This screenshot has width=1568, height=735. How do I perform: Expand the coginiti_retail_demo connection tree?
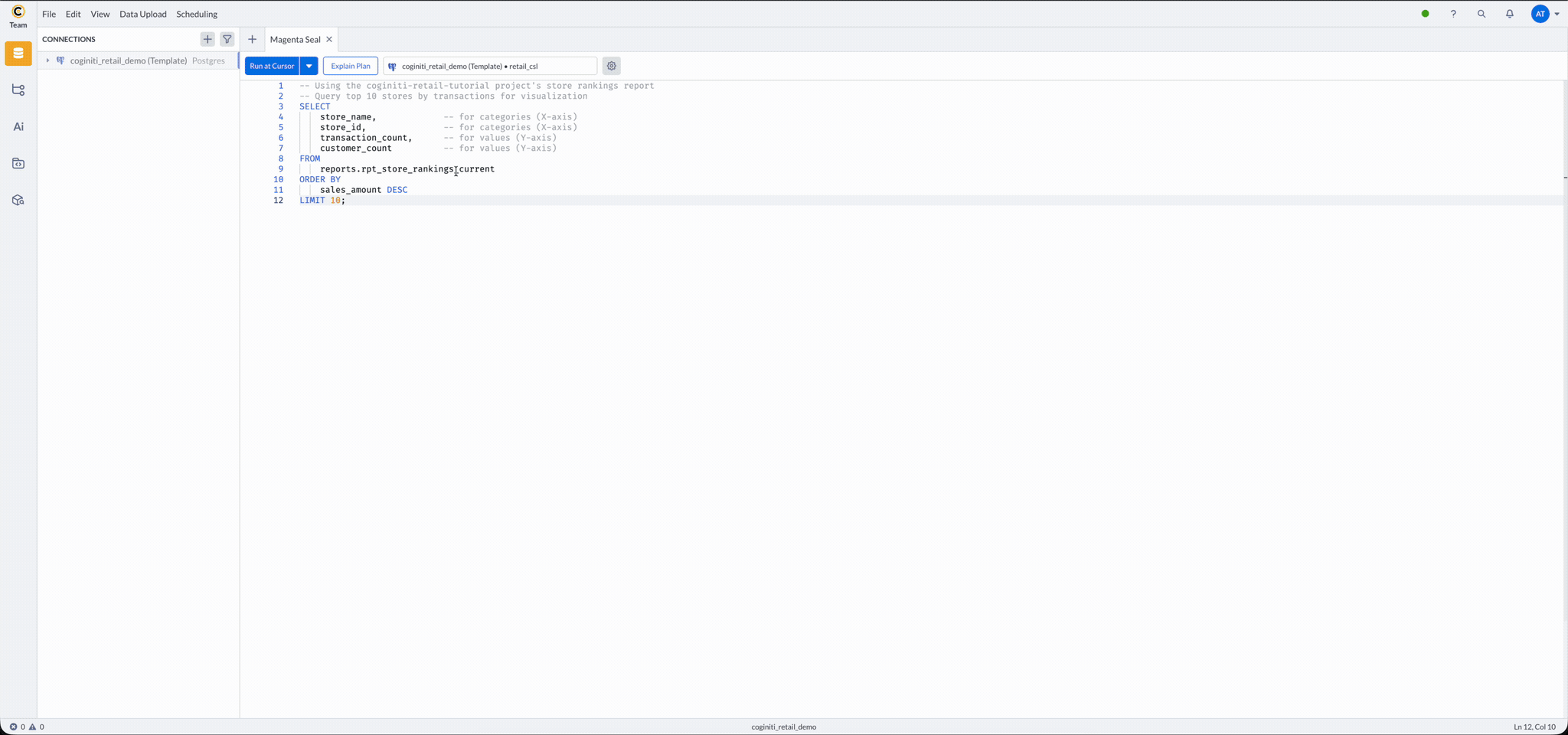coord(47,60)
